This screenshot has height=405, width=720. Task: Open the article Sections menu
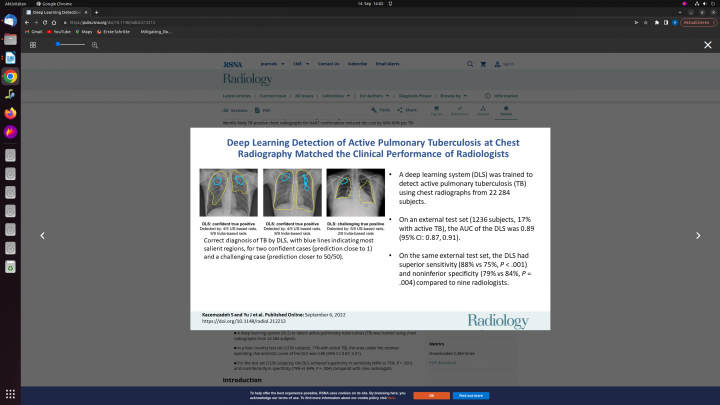pos(235,110)
